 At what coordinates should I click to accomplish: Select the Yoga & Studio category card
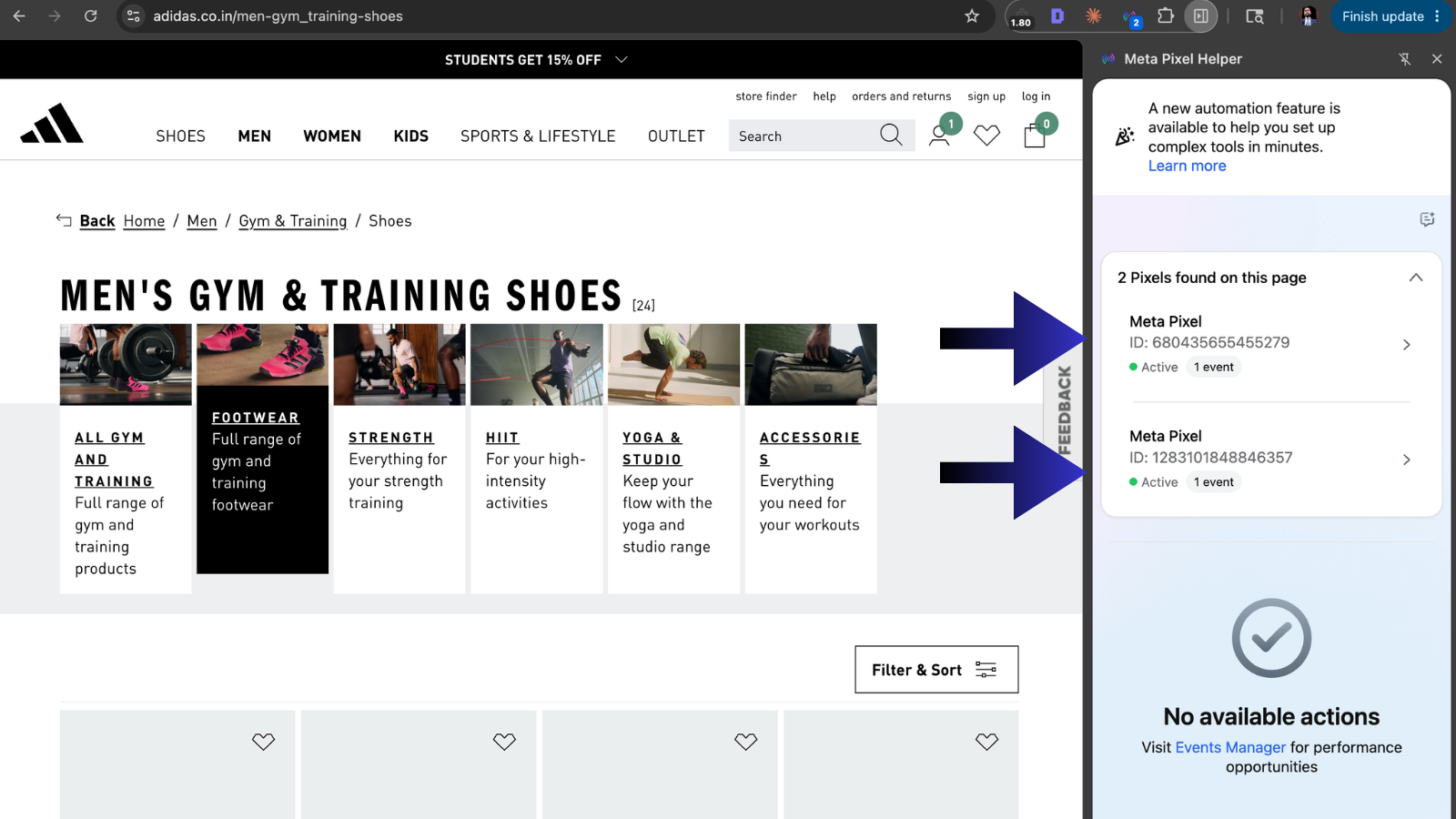pos(673,459)
